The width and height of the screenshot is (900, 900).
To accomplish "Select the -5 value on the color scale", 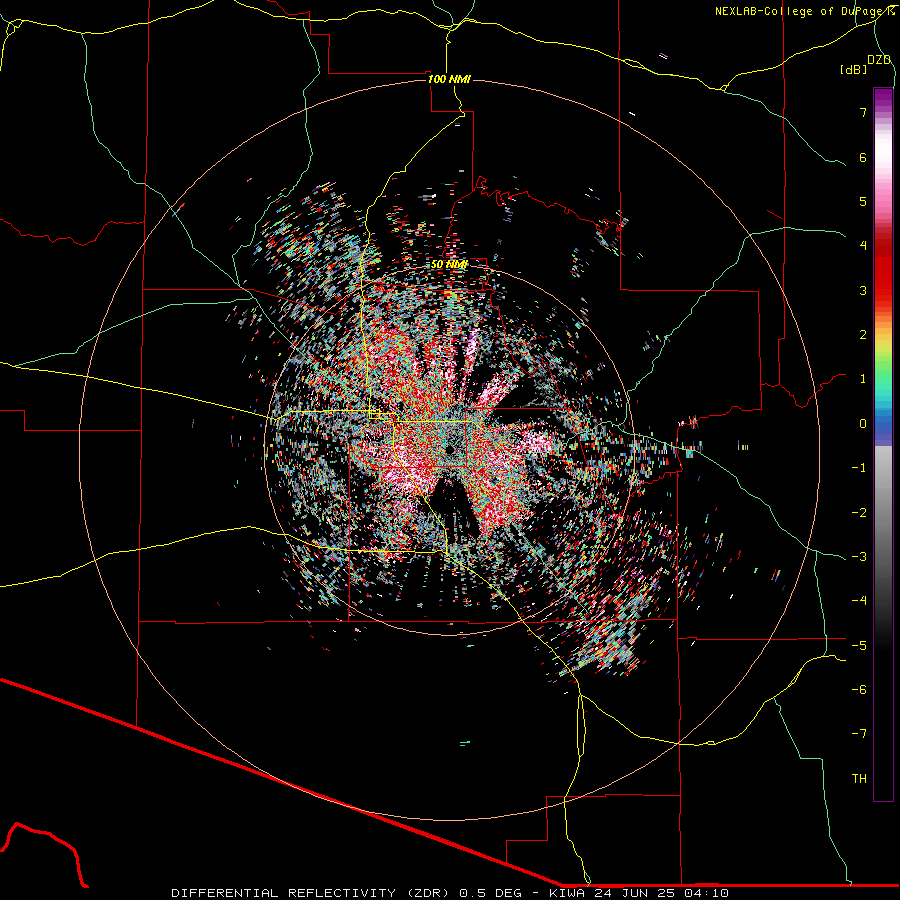I will (x=859, y=645).
